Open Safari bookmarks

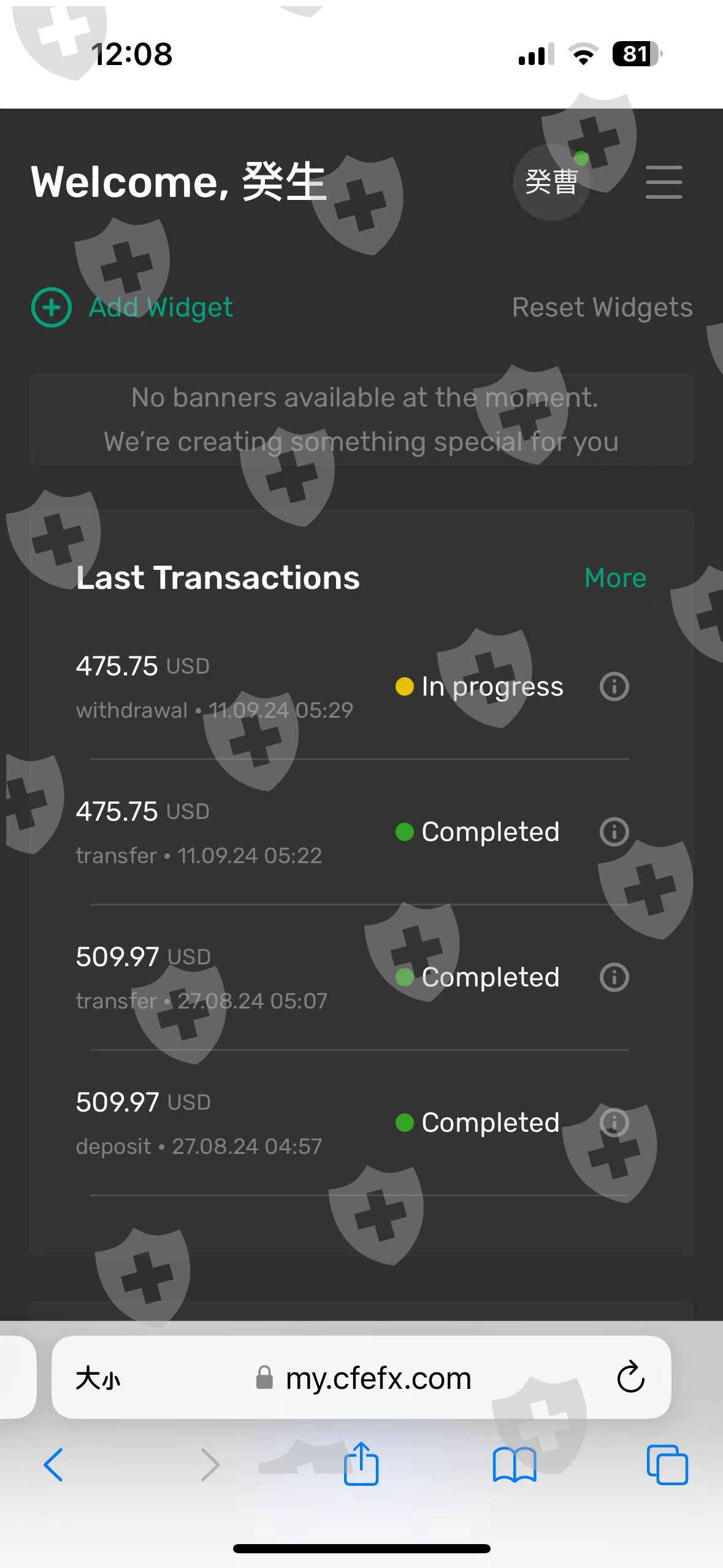coord(514,1465)
